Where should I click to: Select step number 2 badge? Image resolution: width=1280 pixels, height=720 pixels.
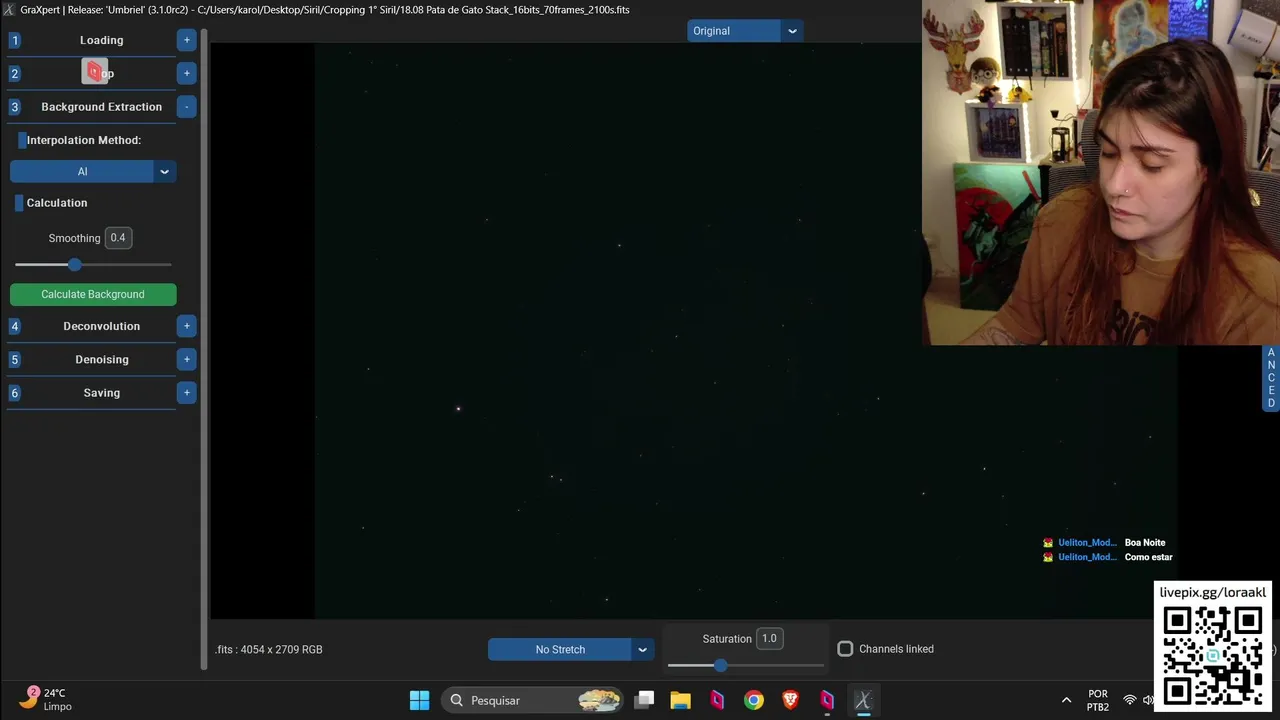(14, 73)
